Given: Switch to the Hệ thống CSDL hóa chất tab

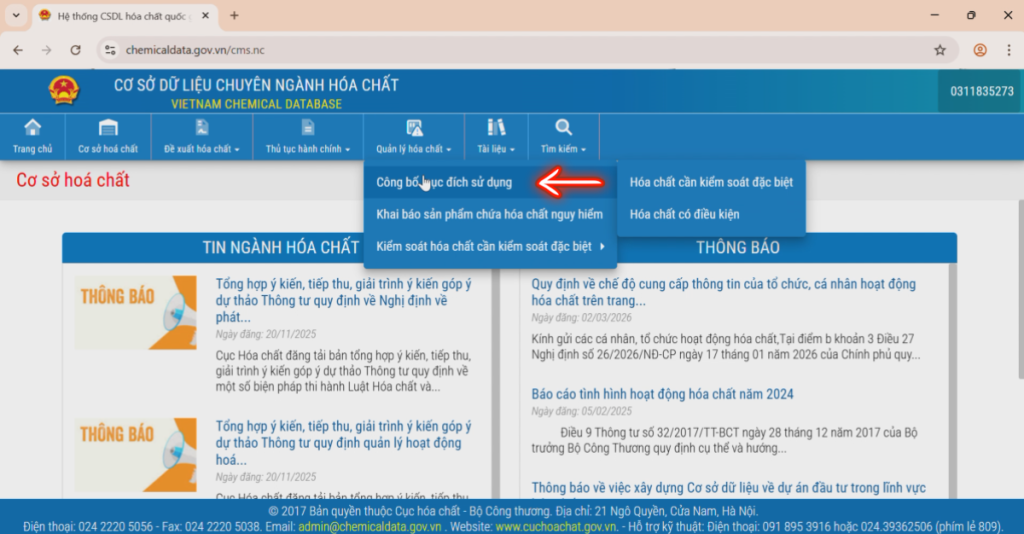Looking at the screenshot, I should tap(122, 16).
